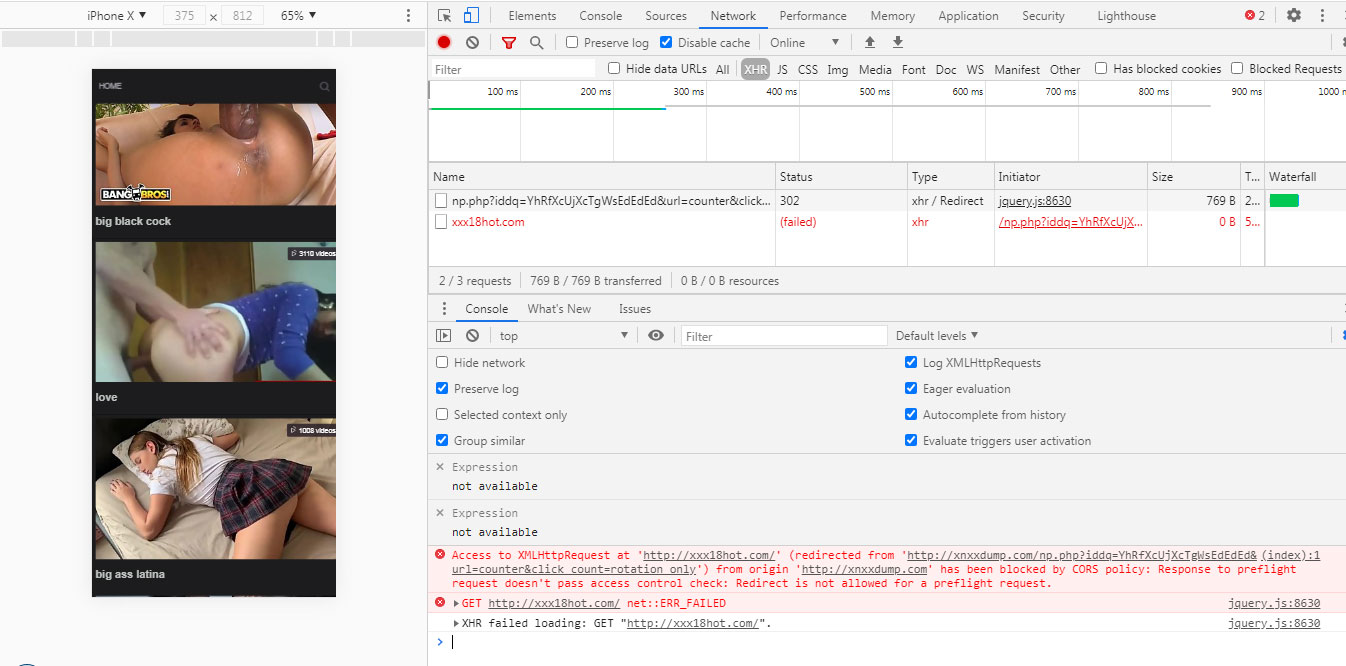Open the red error count indicator
Screen dimensions: 1346x666
1255,15
